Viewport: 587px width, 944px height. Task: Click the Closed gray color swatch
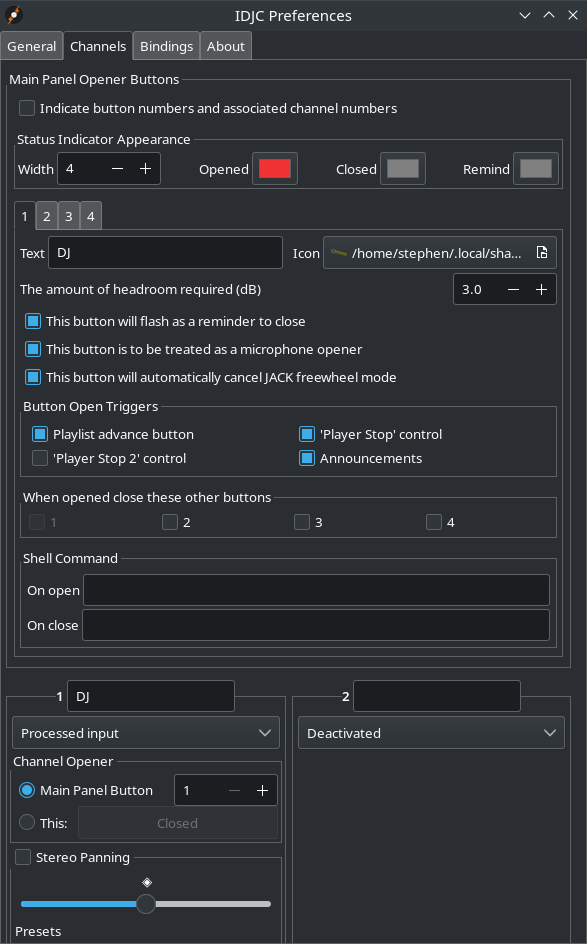pyautogui.click(x=403, y=169)
